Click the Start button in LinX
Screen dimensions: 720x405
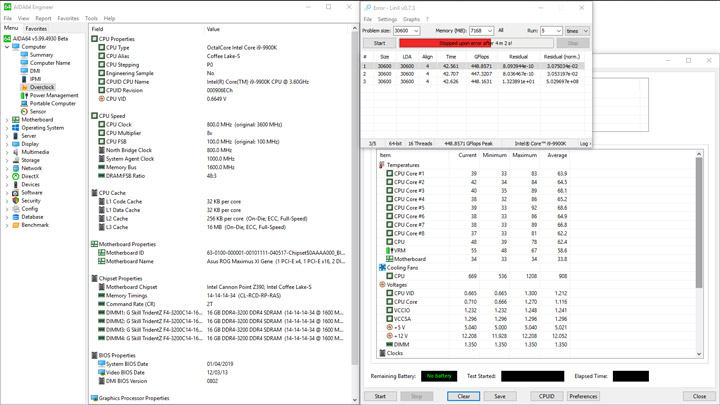click(379, 43)
